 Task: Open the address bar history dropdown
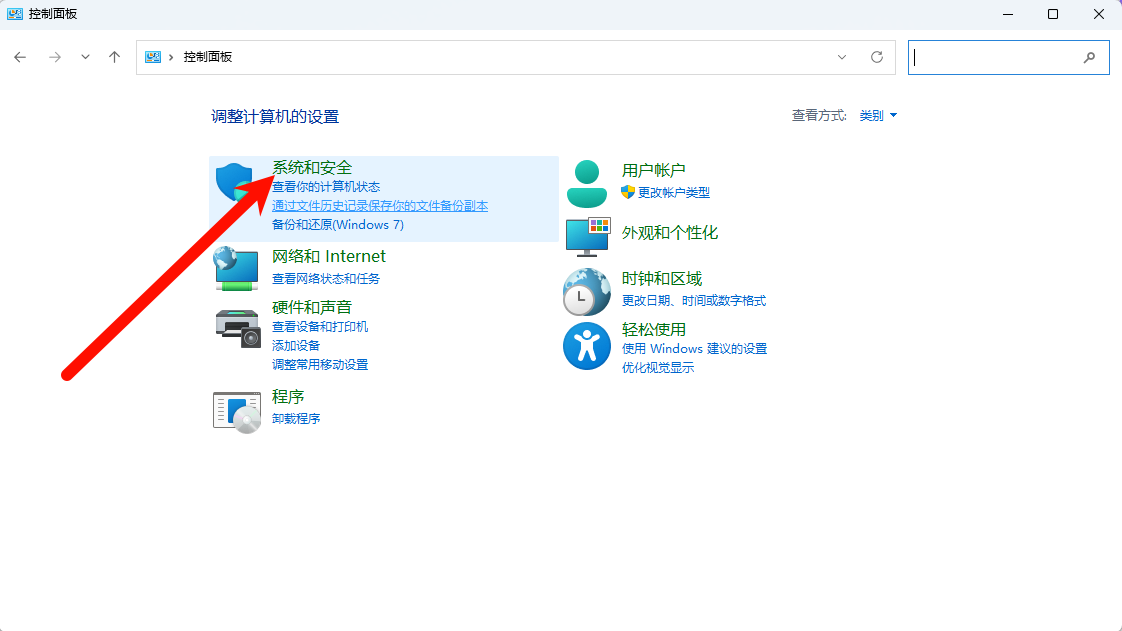[x=842, y=57]
